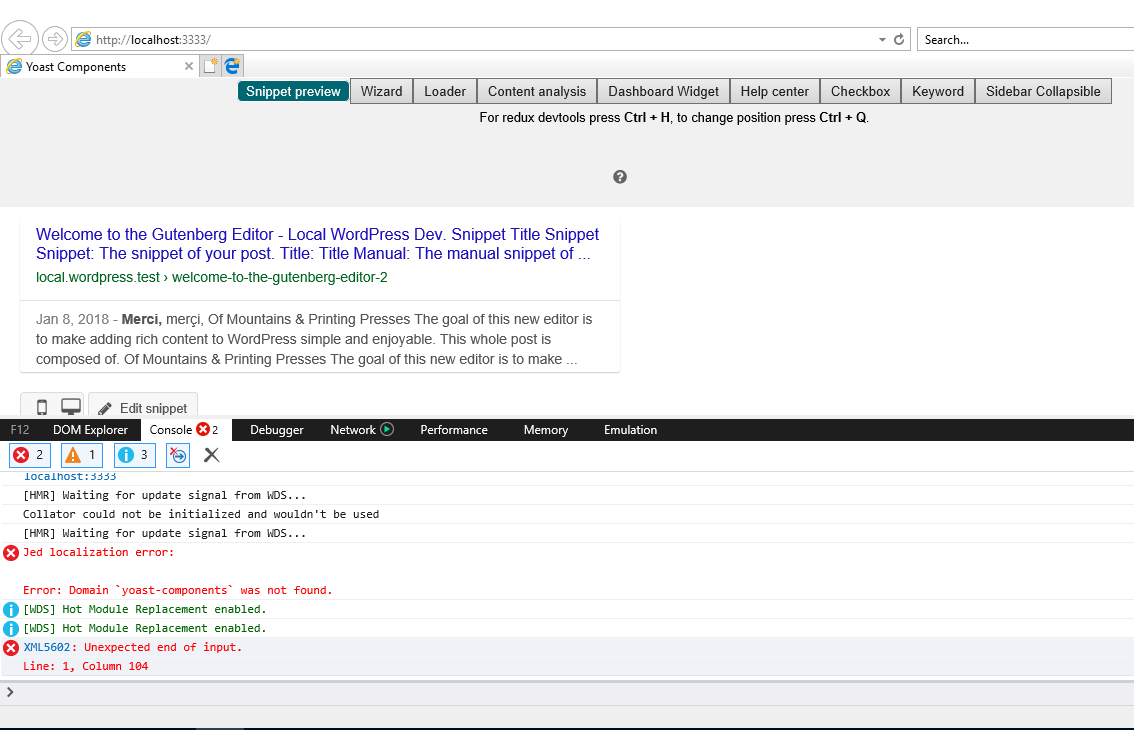Switch snippet preview to mobile view

(x=40, y=406)
